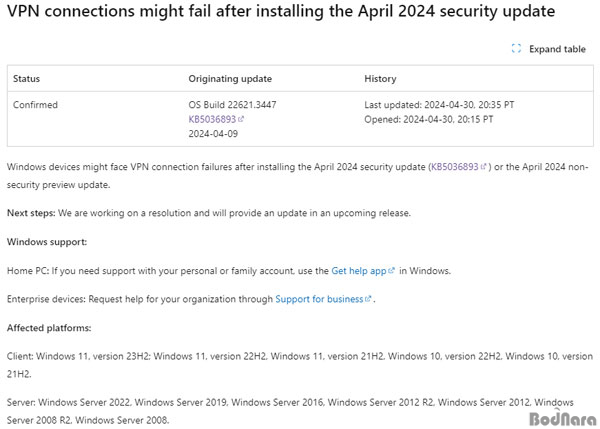600x429 pixels.
Task: Open KB5036893 link in description paragraph
Action: [x=455, y=167]
